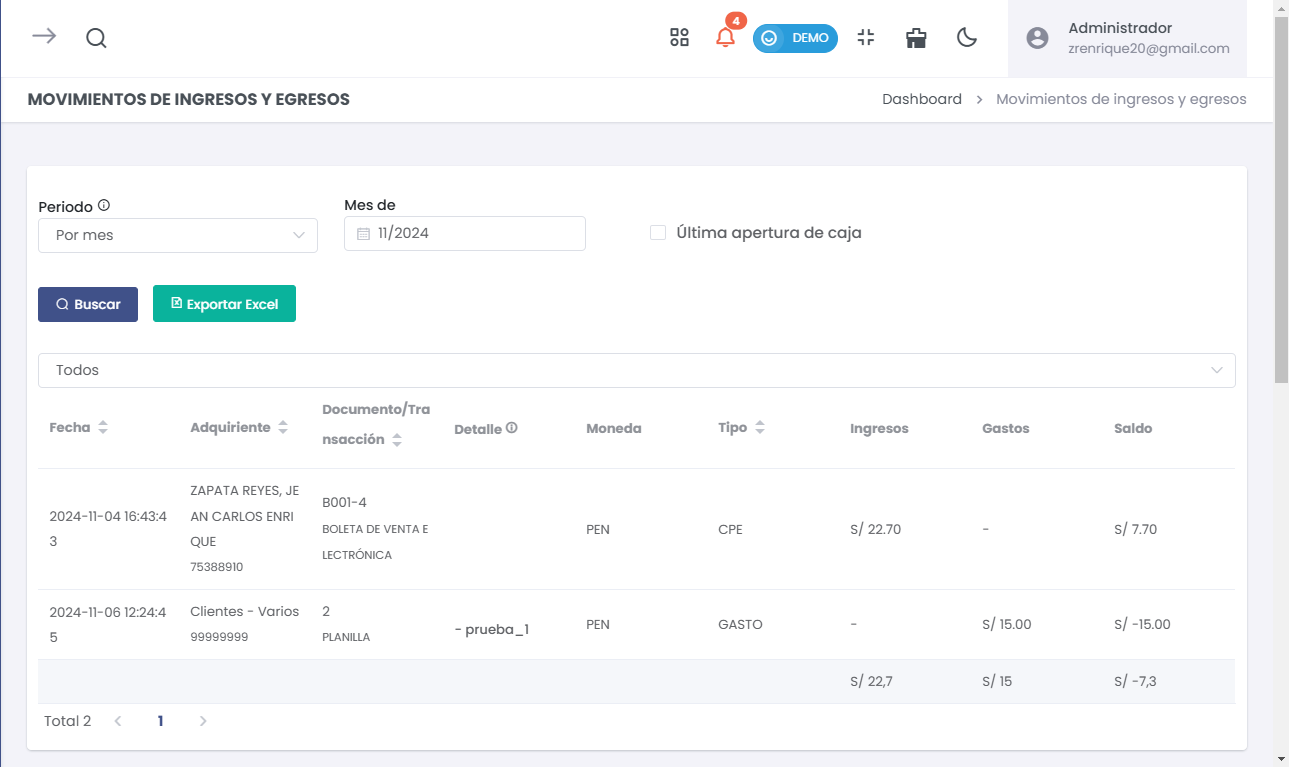Sort the table by Fecha column
The width and height of the screenshot is (1289, 767).
(x=103, y=428)
